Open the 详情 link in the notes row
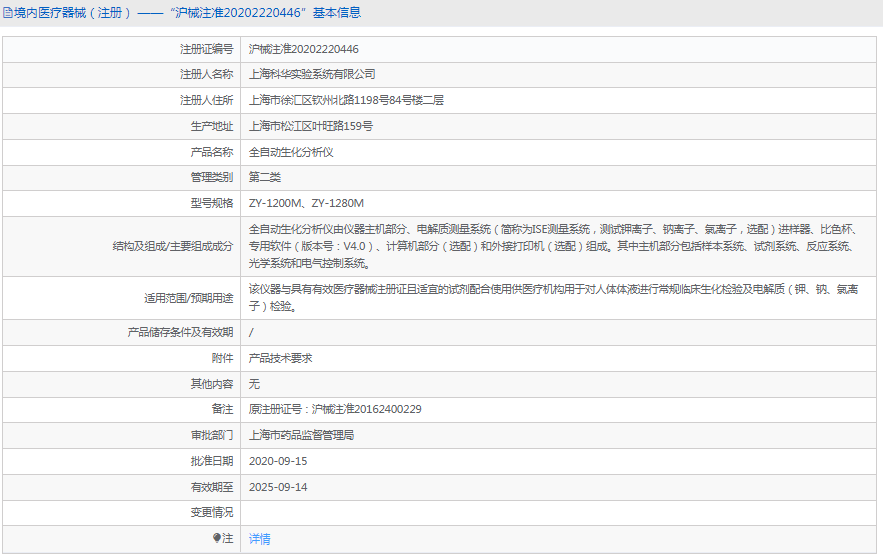 [x=259, y=539]
